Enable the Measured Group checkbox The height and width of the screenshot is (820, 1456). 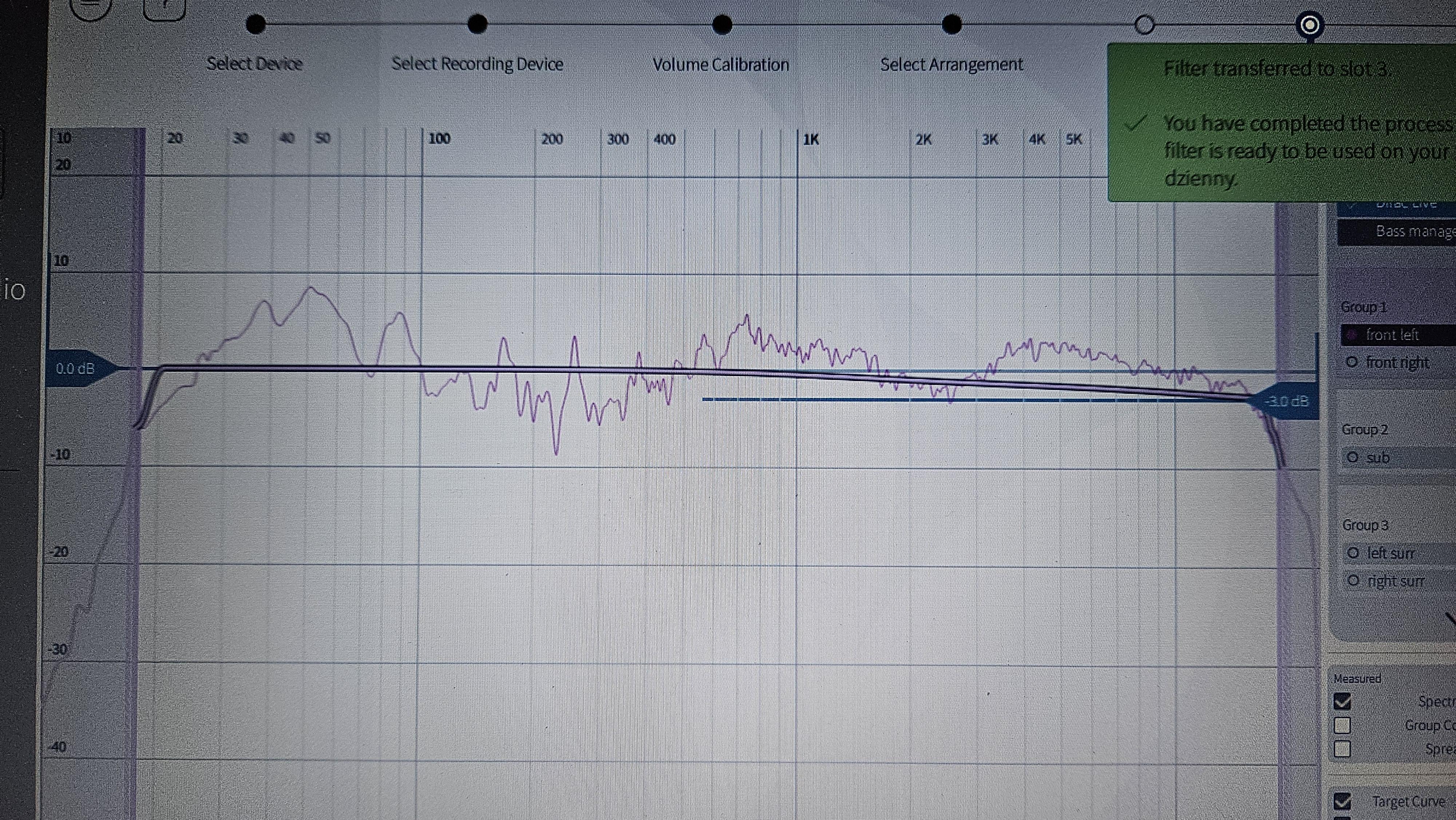[x=1342, y=725]
